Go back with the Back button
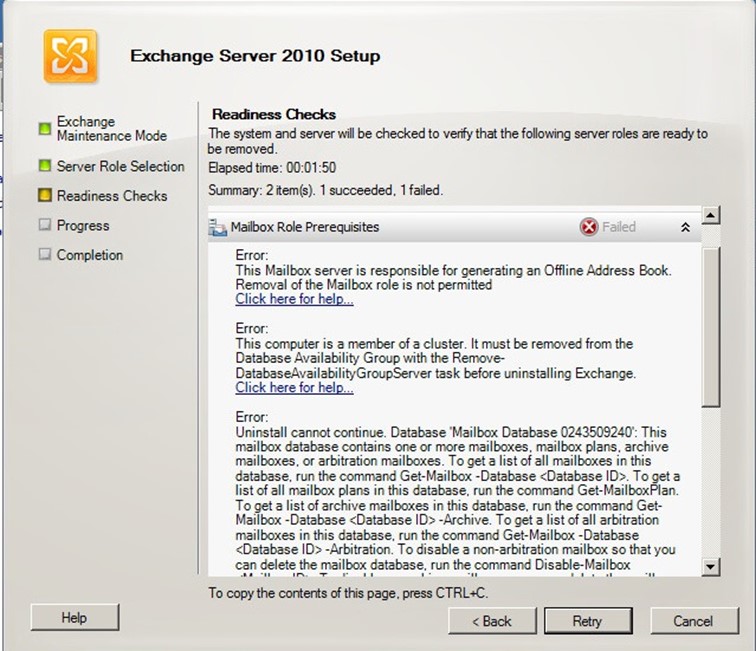Image resolution: width=756 pixels, height=651 pixels. pos(492,621)
